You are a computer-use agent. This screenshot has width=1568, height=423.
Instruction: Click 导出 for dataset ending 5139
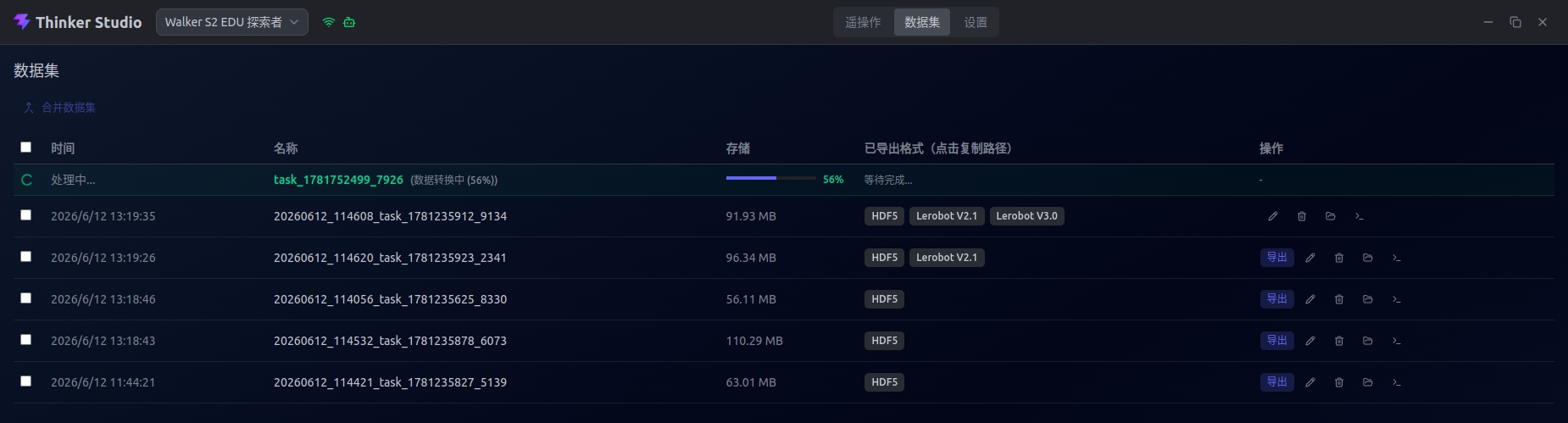[x=1277, y=382]
